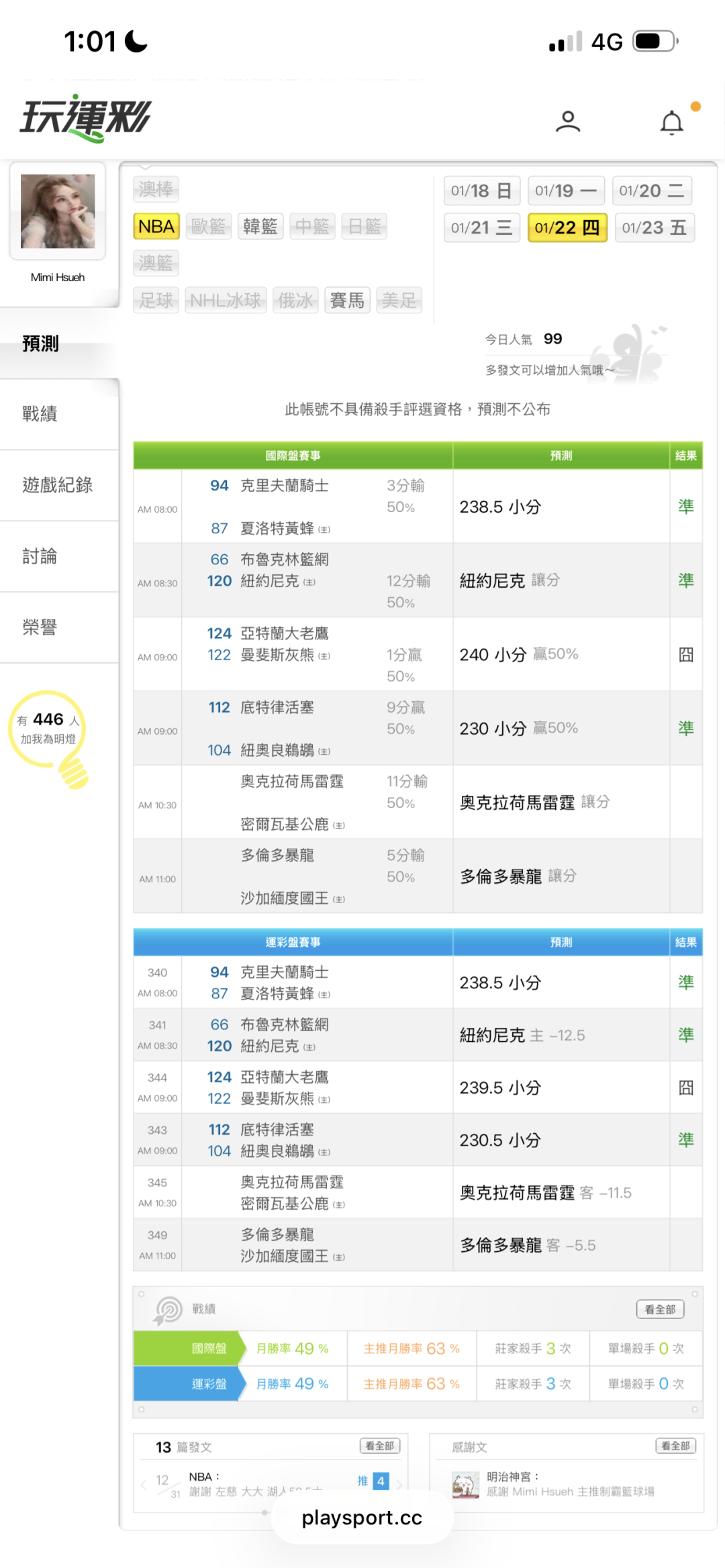Click prediction 230.5 小分
This screenshot has width=725, height=1568.
pos(500,1140)
